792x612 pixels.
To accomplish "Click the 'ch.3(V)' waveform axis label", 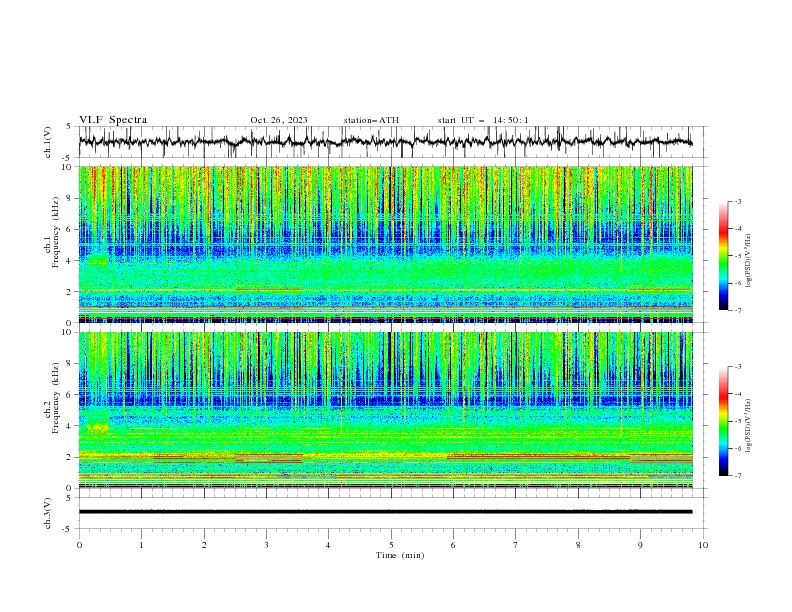I will 48,513.
